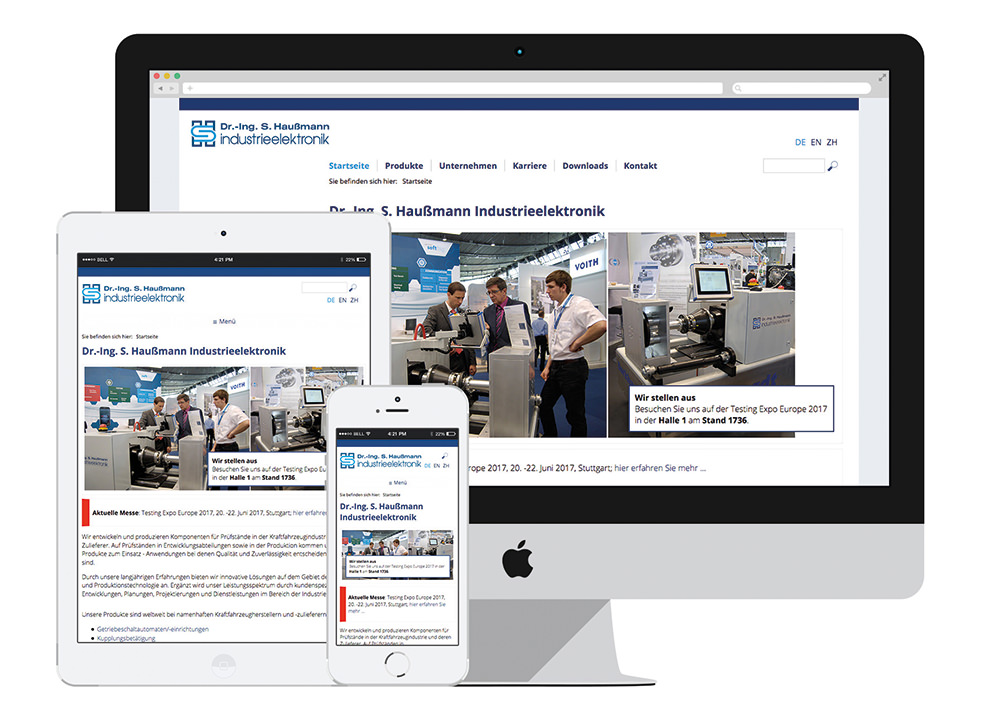1004x714 pixels.
Task: Click the browser fullscreen arrows icon
Action: coord(882,77)
